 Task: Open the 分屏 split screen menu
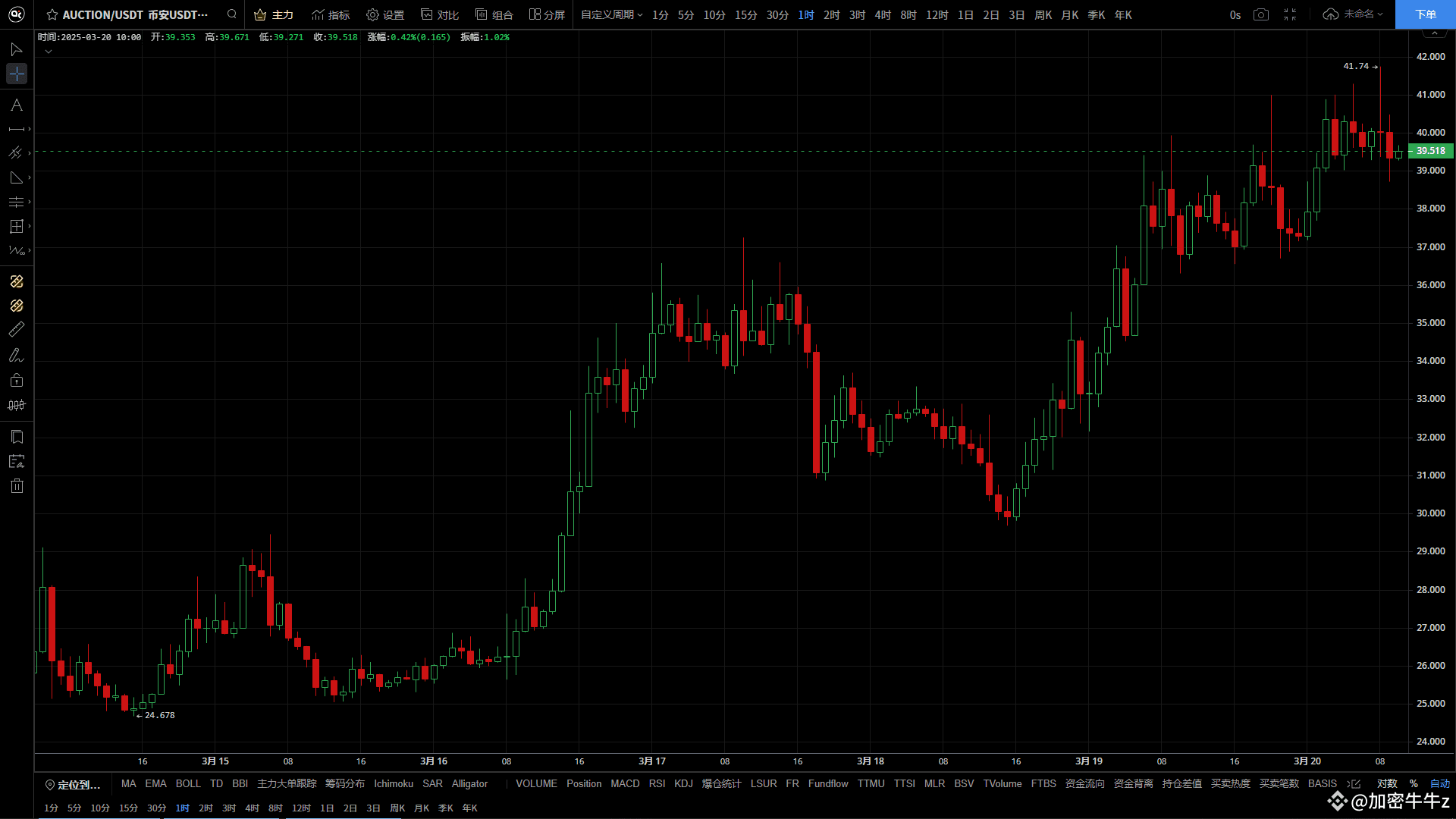pos(548,14)
